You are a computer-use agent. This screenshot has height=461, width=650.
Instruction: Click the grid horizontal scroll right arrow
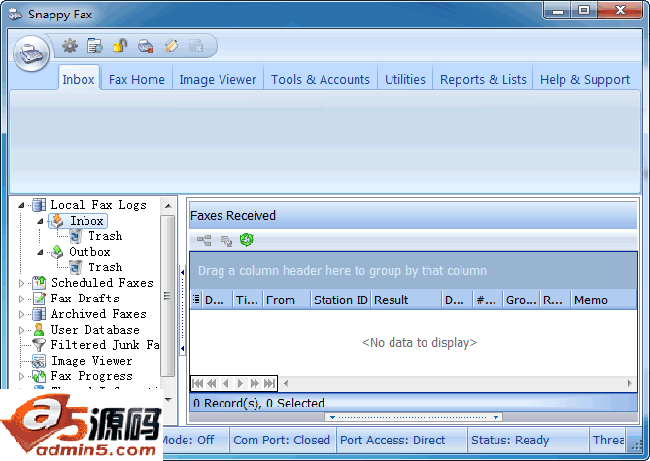point(630,383)
